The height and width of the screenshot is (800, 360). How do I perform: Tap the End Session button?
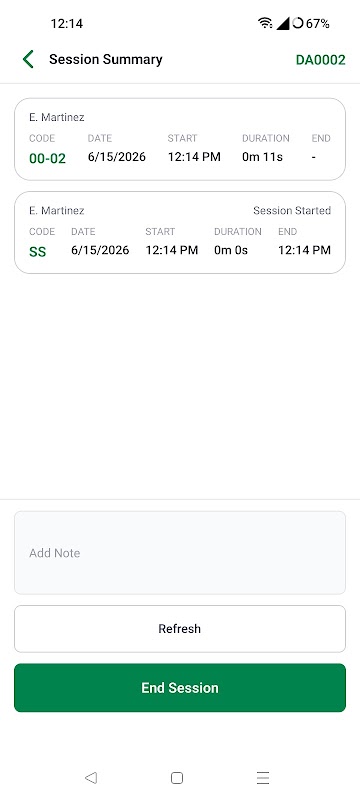180,688
